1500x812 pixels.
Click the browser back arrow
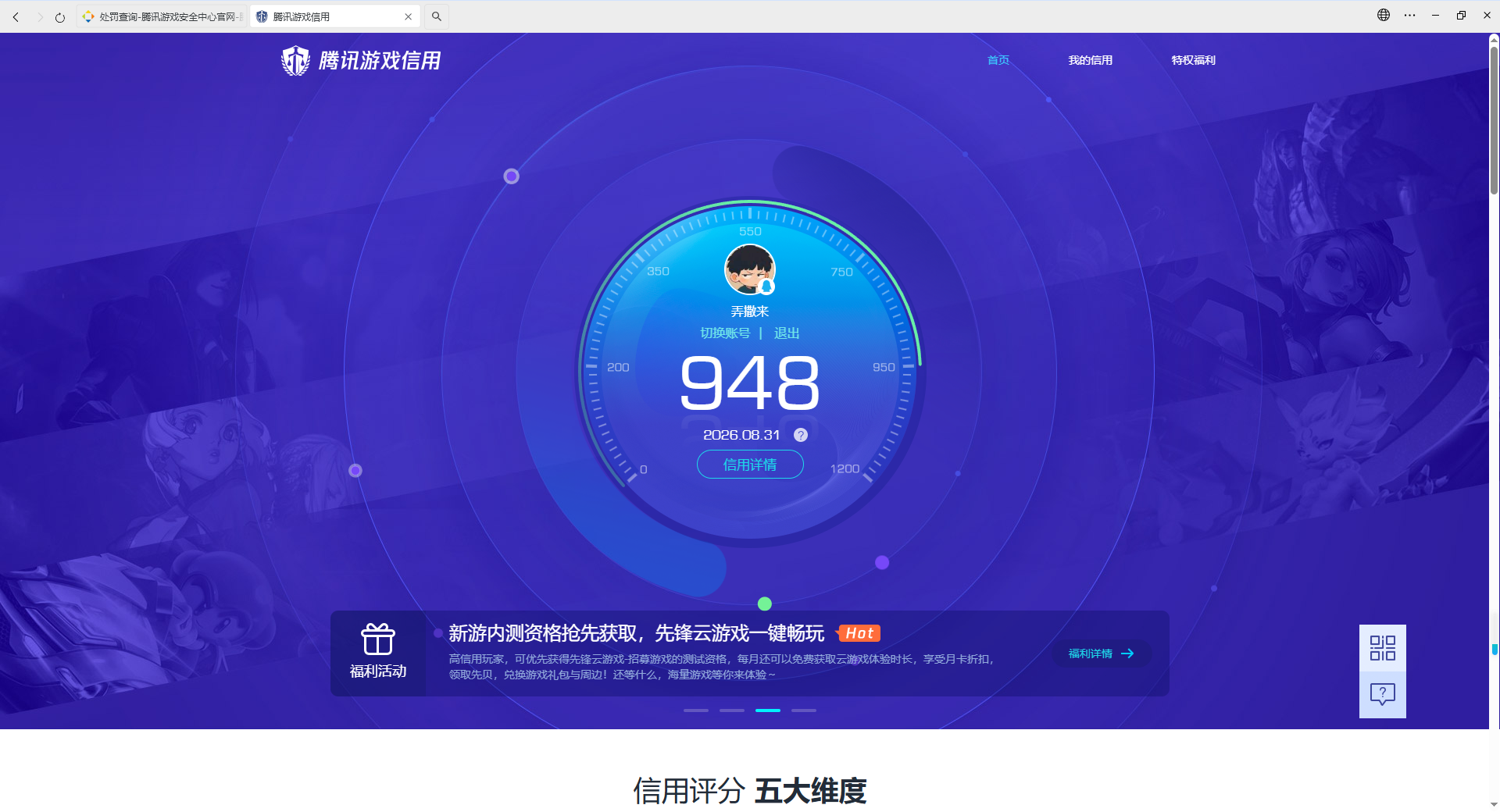coord(16,16)
